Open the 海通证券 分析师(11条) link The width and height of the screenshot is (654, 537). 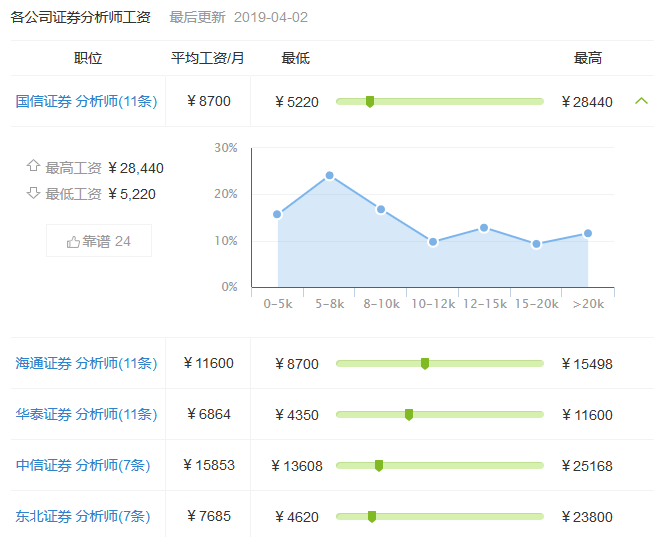[87, 363]
